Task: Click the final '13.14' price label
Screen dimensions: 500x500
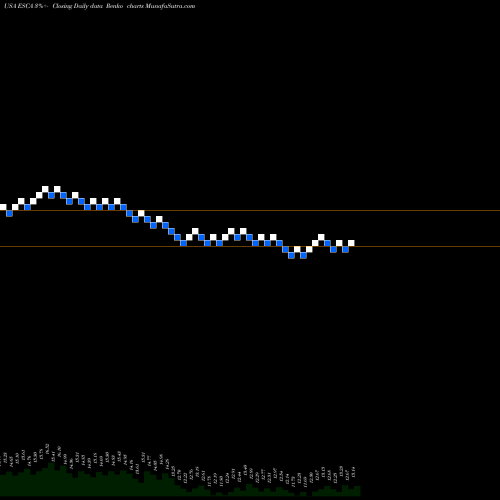Action: click(x=353, y=472)
